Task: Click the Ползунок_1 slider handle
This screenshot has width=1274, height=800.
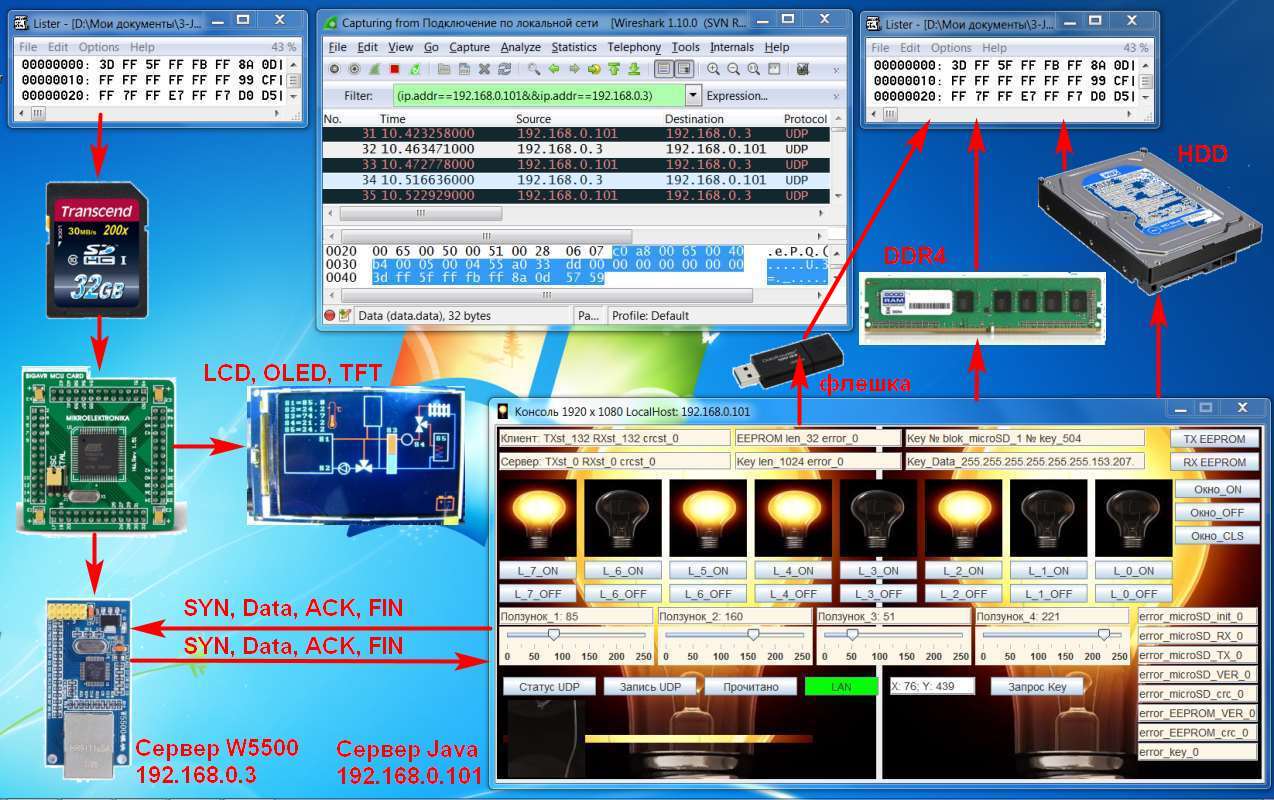Action: click(x=553, y=634)
